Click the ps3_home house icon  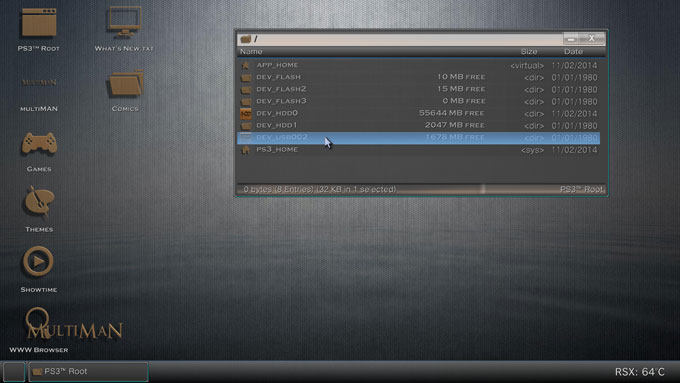(x=245, y=150)
